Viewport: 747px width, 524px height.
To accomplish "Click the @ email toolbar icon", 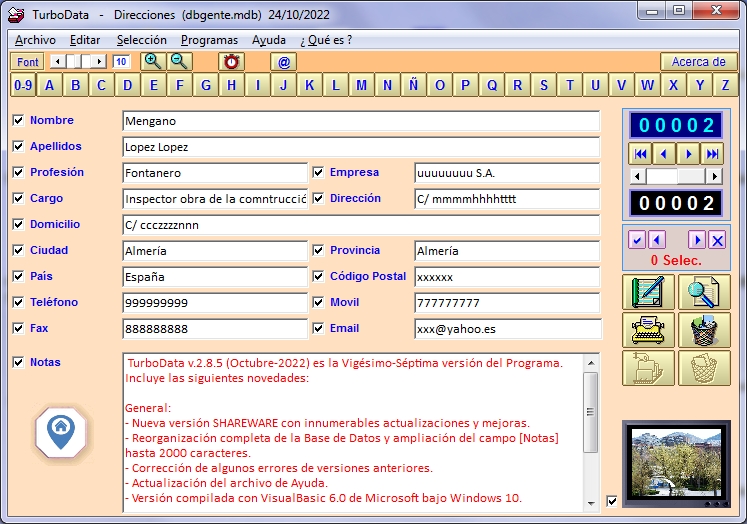I will pyautogui.click(x=284, y=61).
